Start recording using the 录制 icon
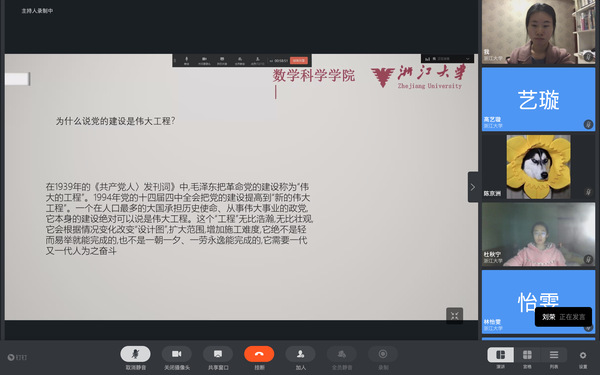 [x=383, y=354]
